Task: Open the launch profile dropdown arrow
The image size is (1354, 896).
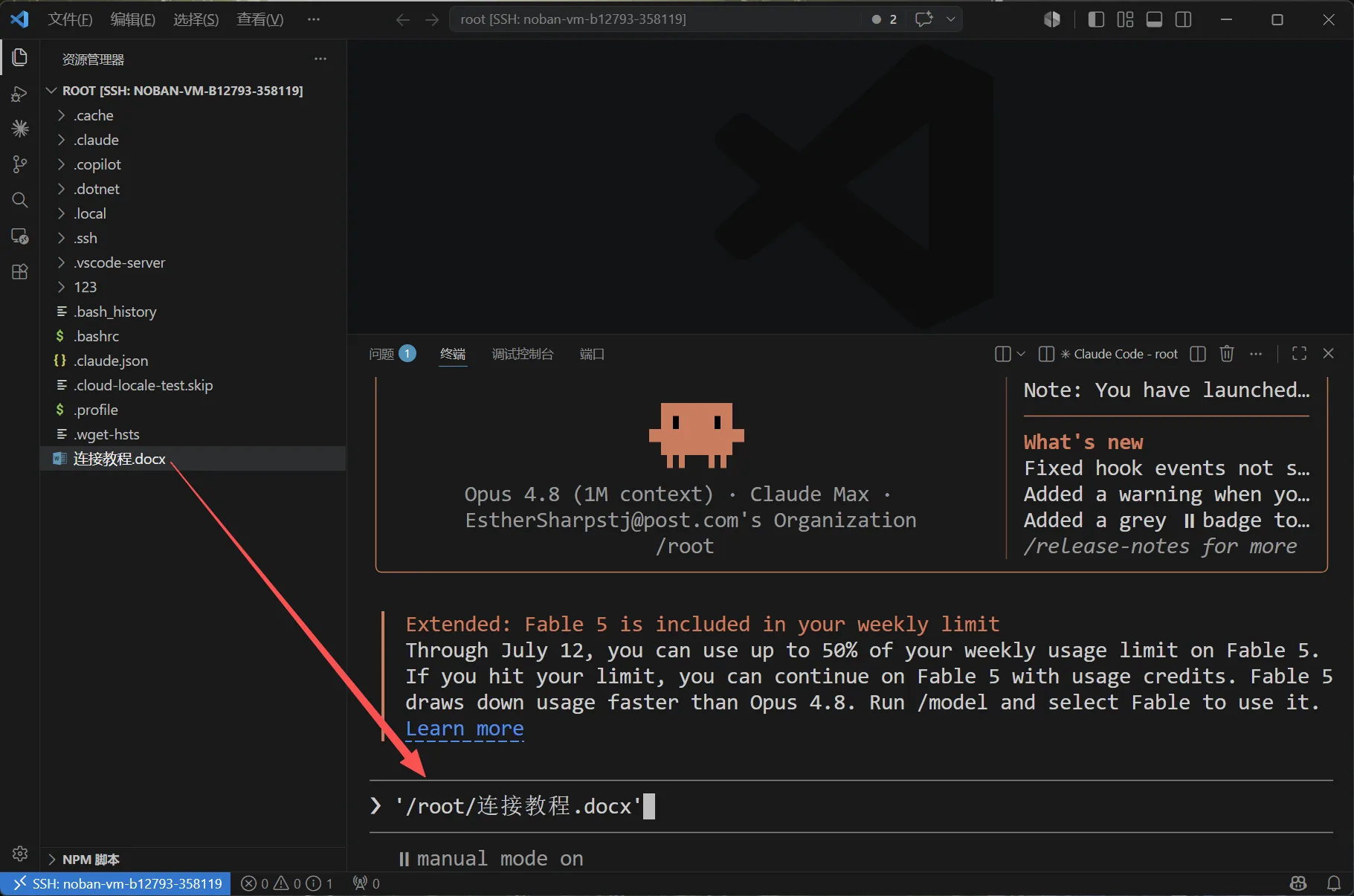Action: tap(1021, 354)
